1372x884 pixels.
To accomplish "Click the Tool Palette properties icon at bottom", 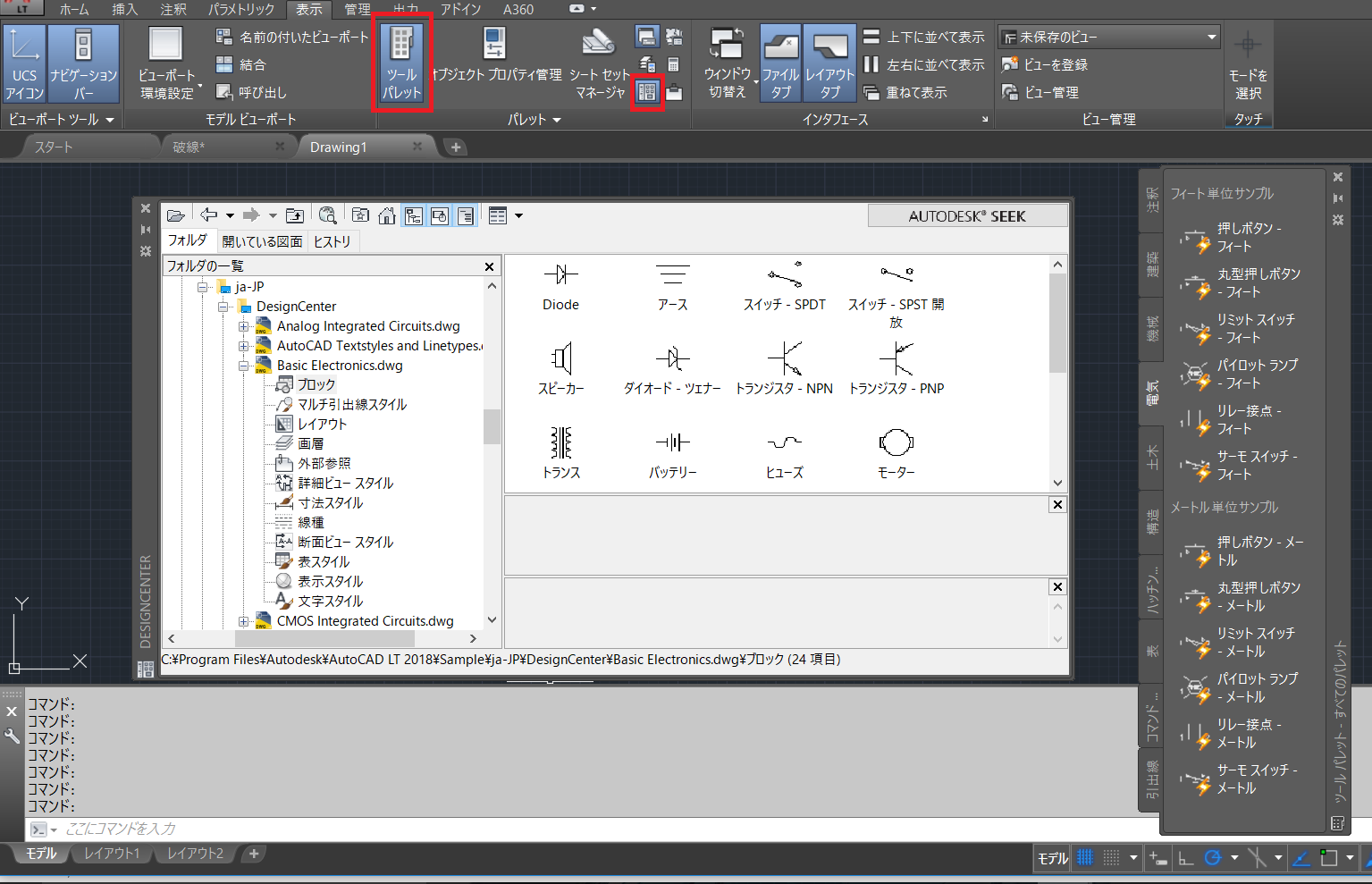I will click(1338, 822).
